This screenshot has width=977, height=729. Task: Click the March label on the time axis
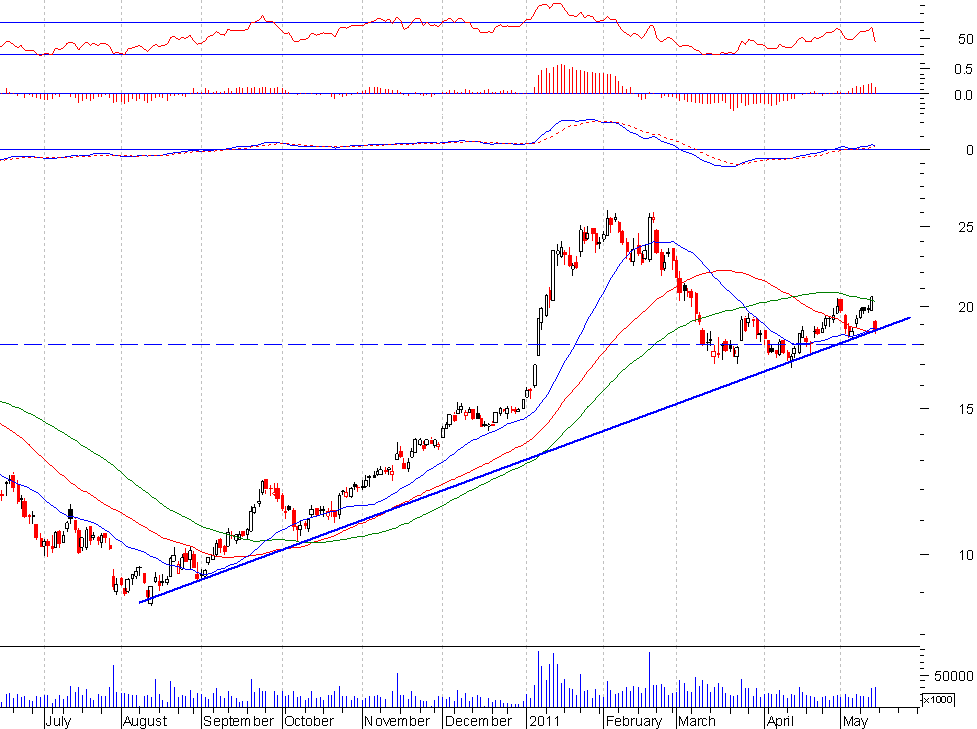[697, 721]
